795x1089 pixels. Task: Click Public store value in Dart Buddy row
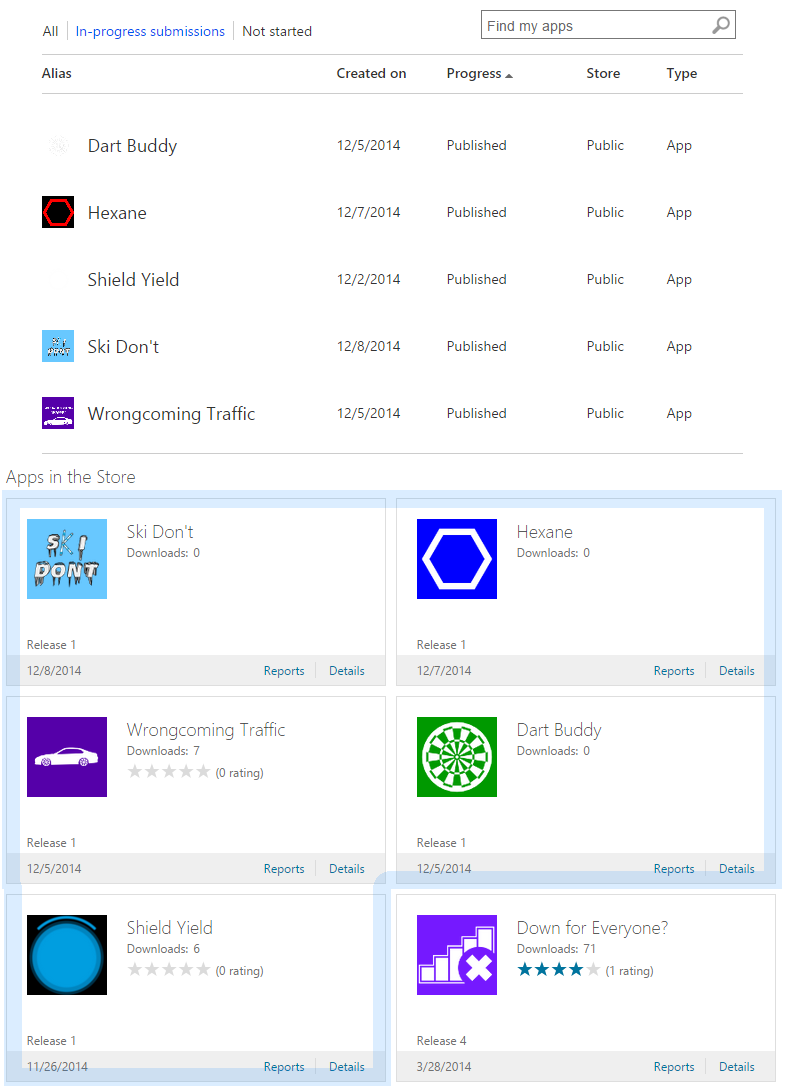tap(605, 145)
